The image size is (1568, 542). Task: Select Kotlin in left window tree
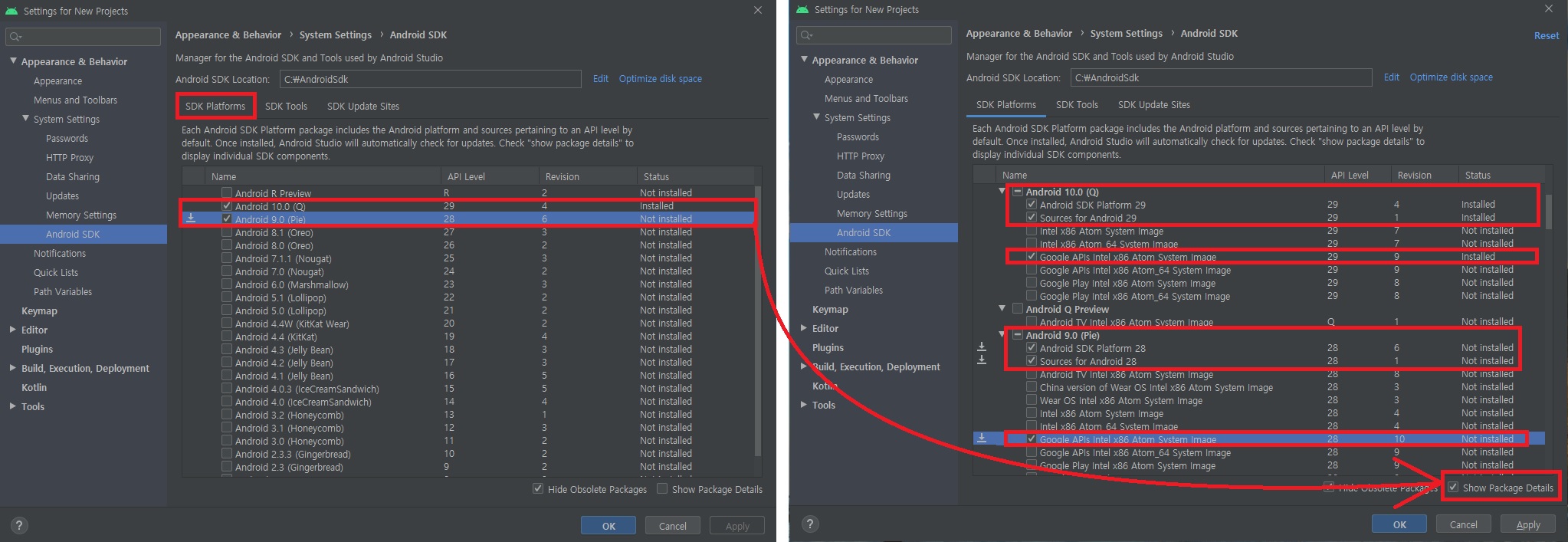click(x=34, y=387)
